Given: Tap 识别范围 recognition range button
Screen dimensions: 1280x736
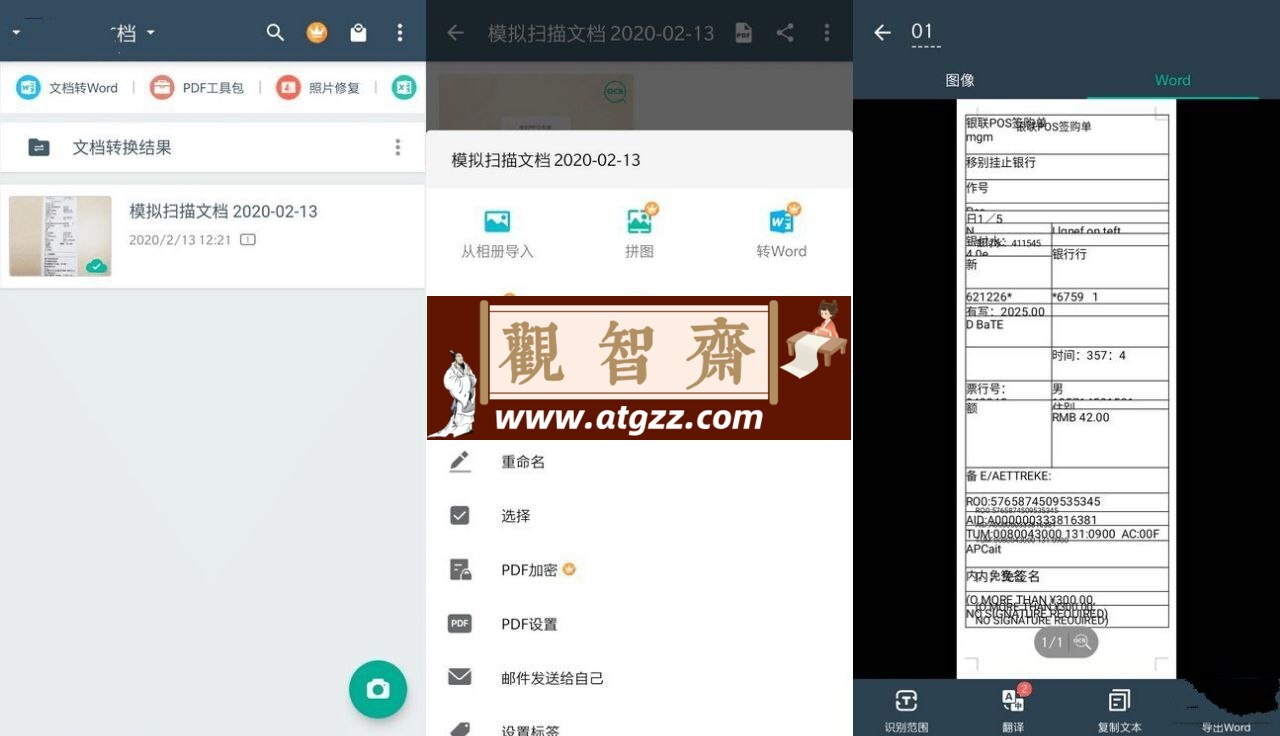Looking at the screenshot, I should (906, 711).
